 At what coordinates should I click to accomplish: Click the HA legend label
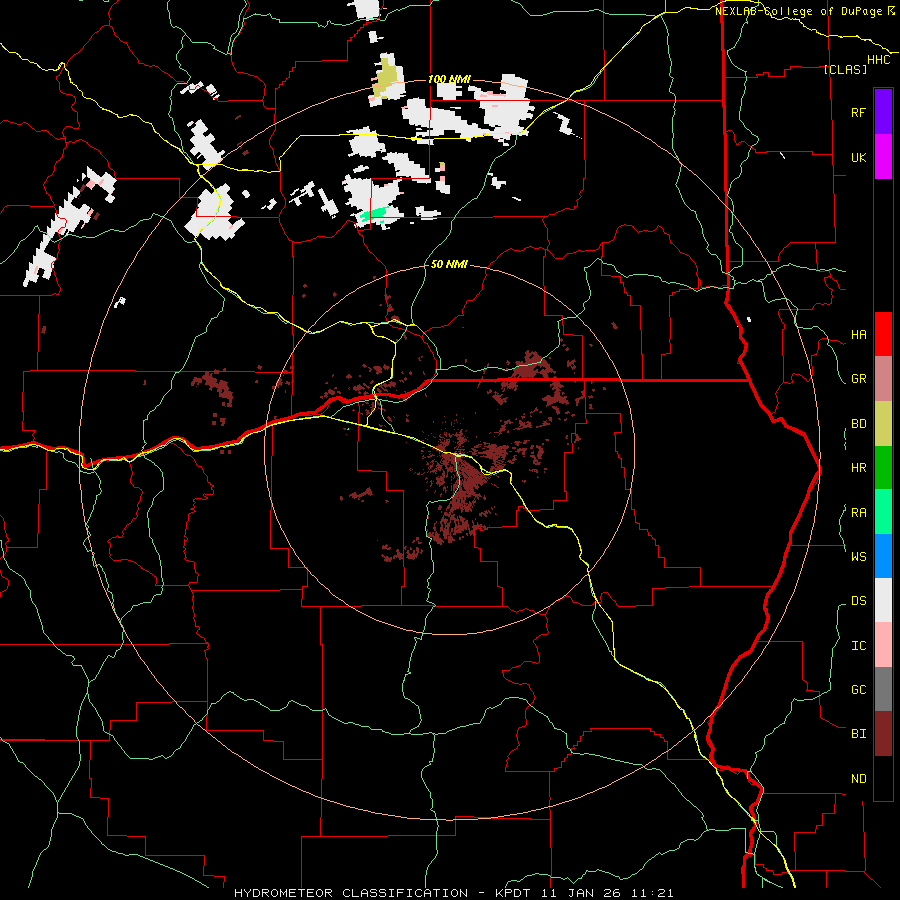(x=858, y=334)
